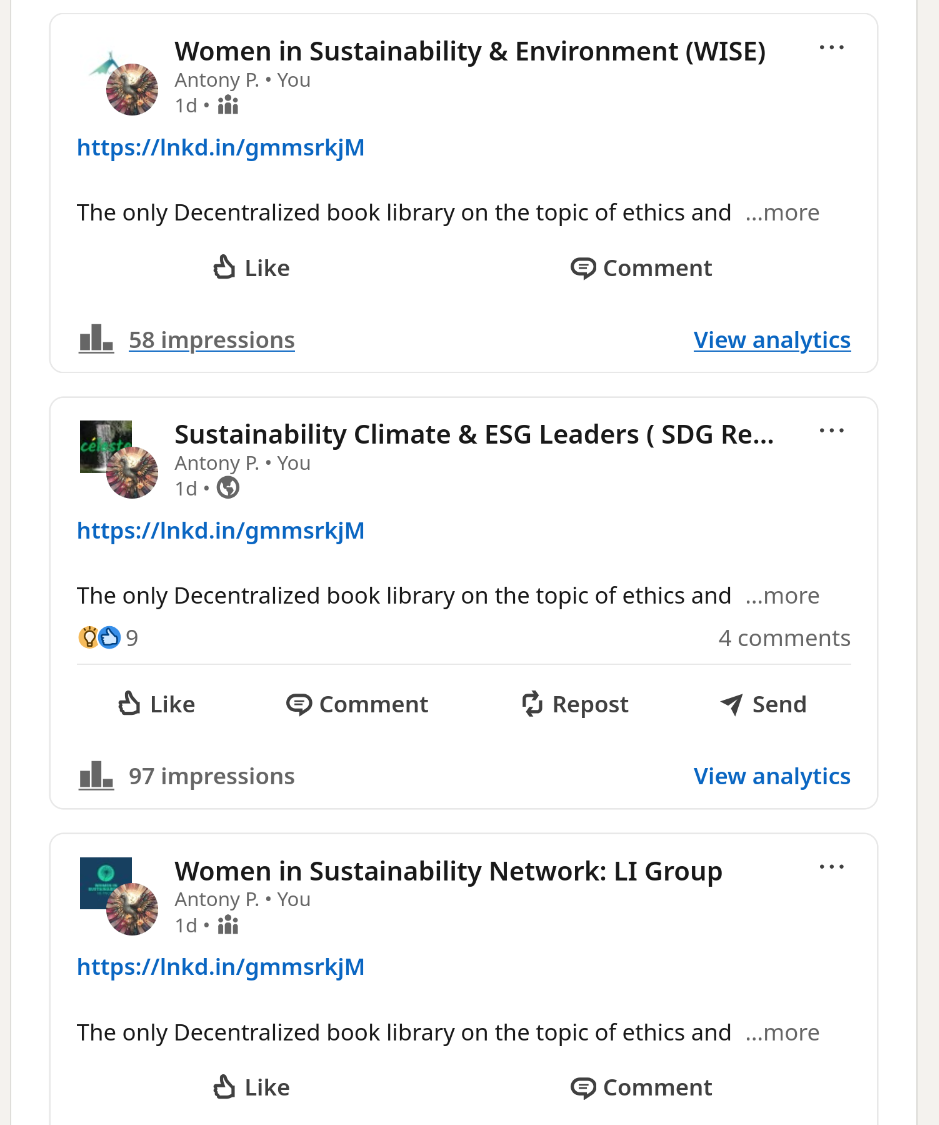The width and height of the screenshot is (939, 1125).
Task: Comment on the WISE group post
Action: [641, 268]
